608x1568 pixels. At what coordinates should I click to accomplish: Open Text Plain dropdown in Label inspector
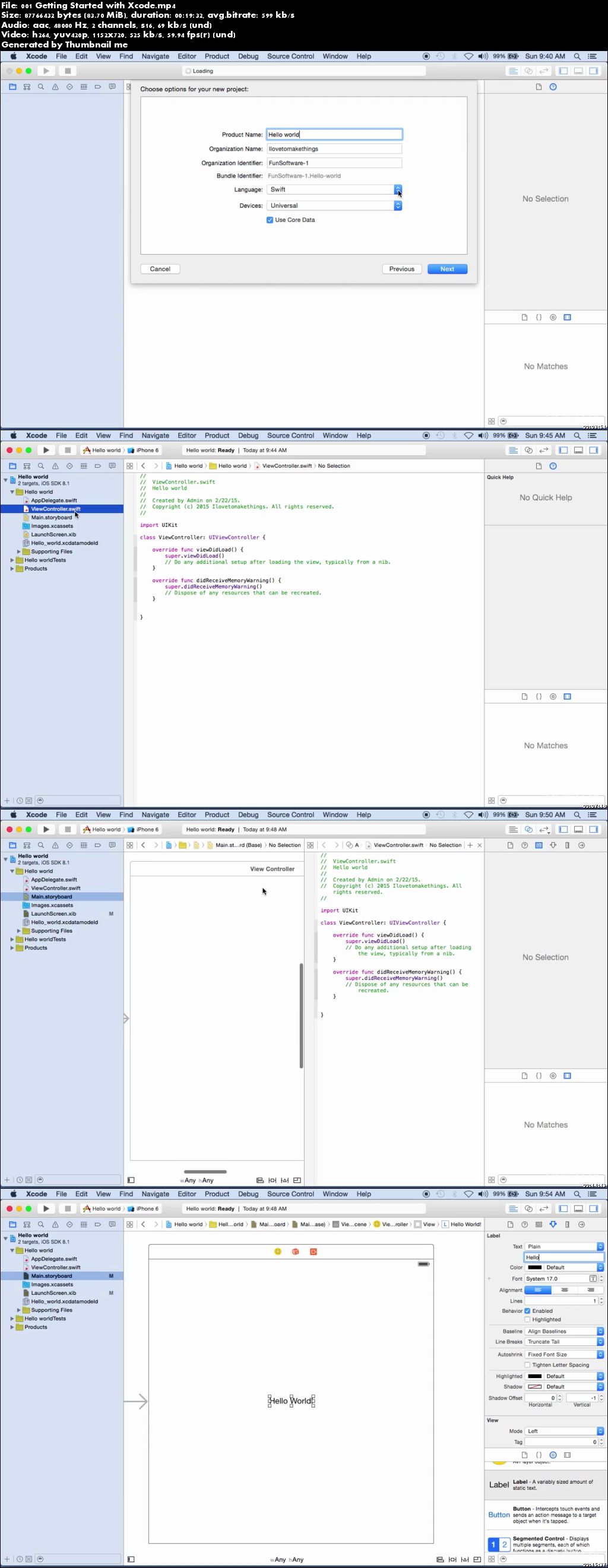pyautogui.click(x=564, y=1246)
